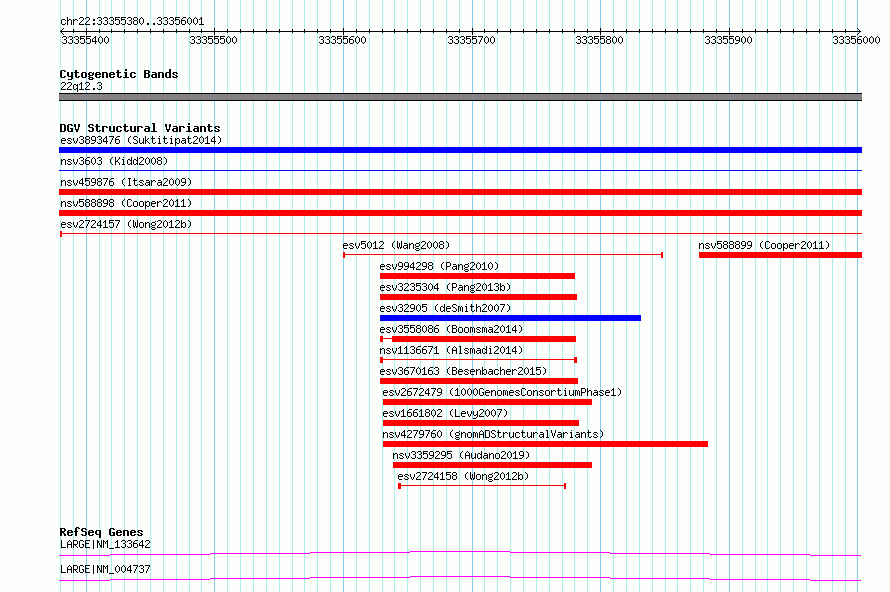Select the red esv994298 variant bar
Viewport: 890px width, 592px height.
click(x=477, y=276)
